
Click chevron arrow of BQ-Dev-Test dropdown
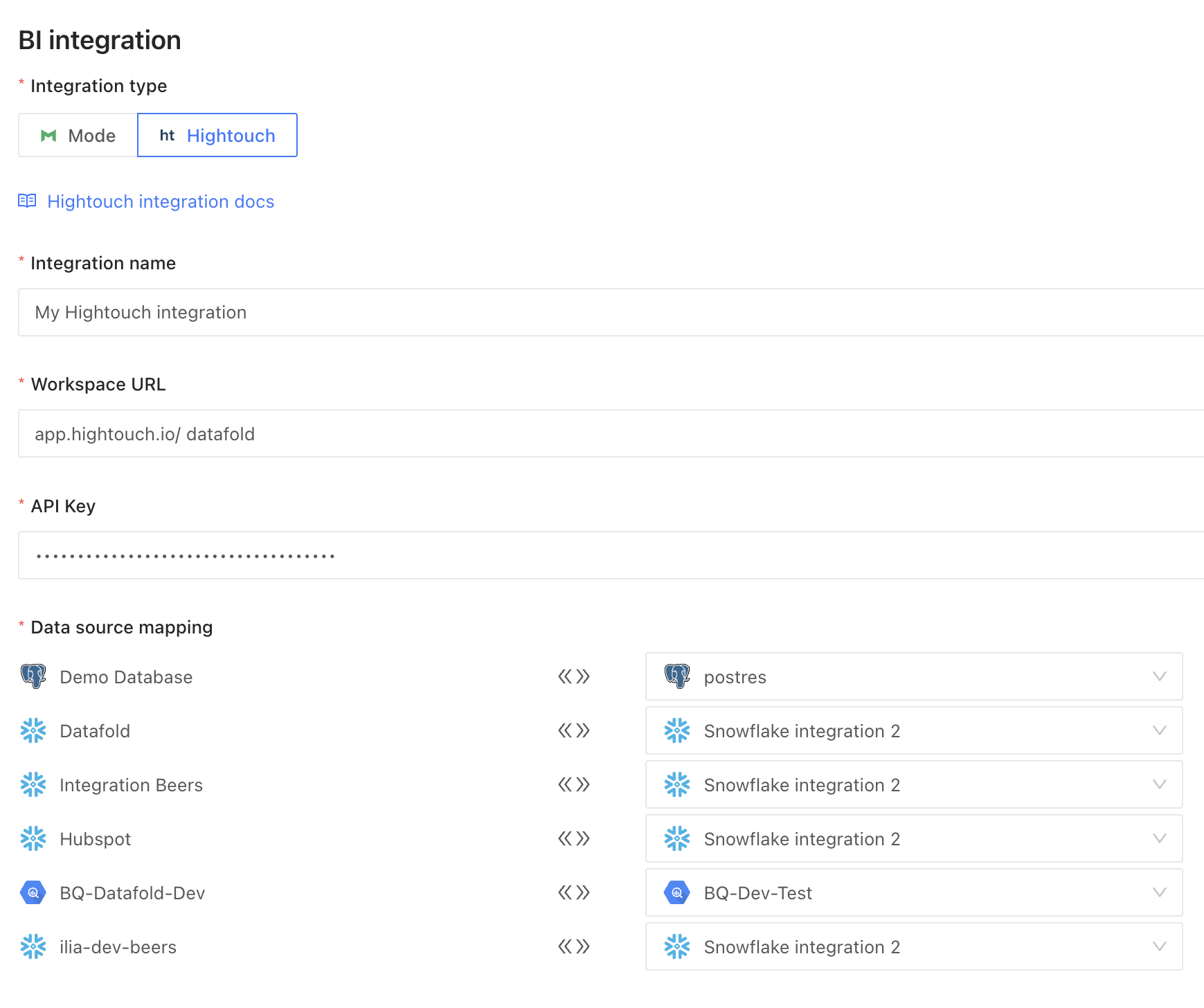coord(1160,892)
